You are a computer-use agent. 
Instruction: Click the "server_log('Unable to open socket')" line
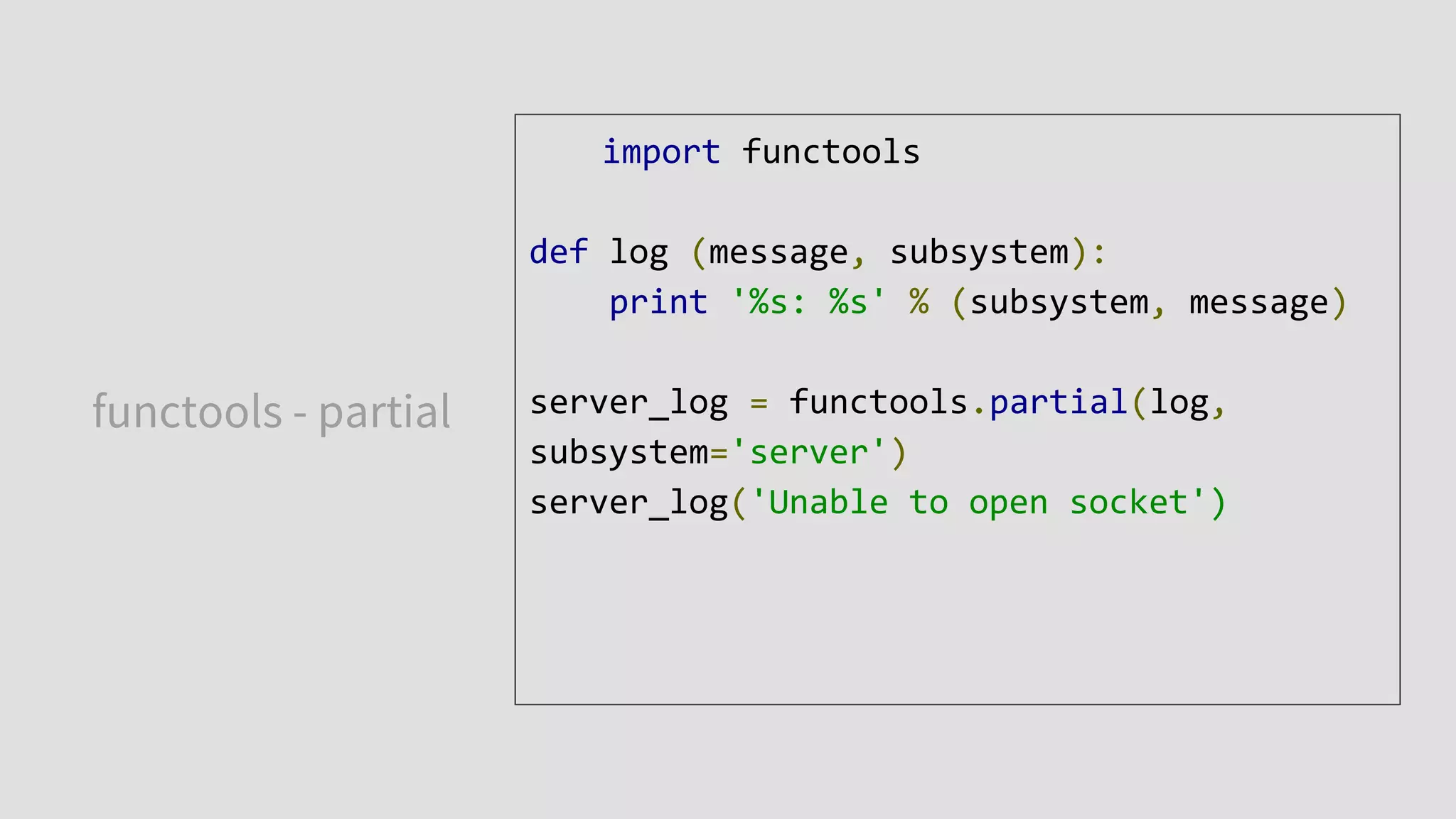pos(878,503)
